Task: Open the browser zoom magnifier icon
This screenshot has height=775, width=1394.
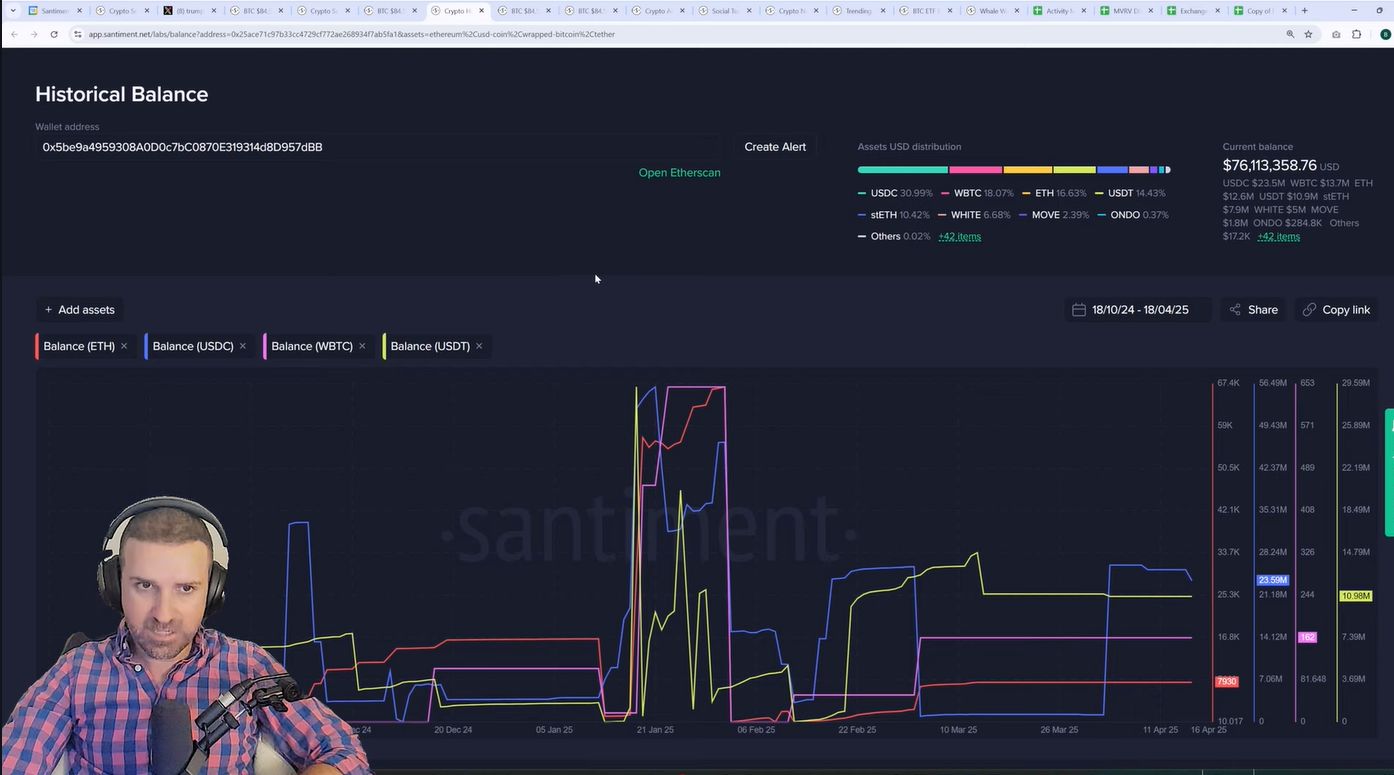Action: point(1290,34)
